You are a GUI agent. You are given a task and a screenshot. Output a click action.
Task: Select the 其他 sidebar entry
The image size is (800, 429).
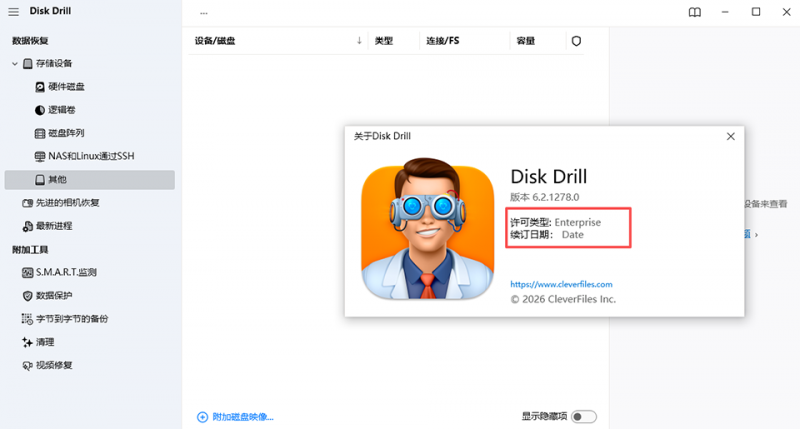(x=90, y=180)
